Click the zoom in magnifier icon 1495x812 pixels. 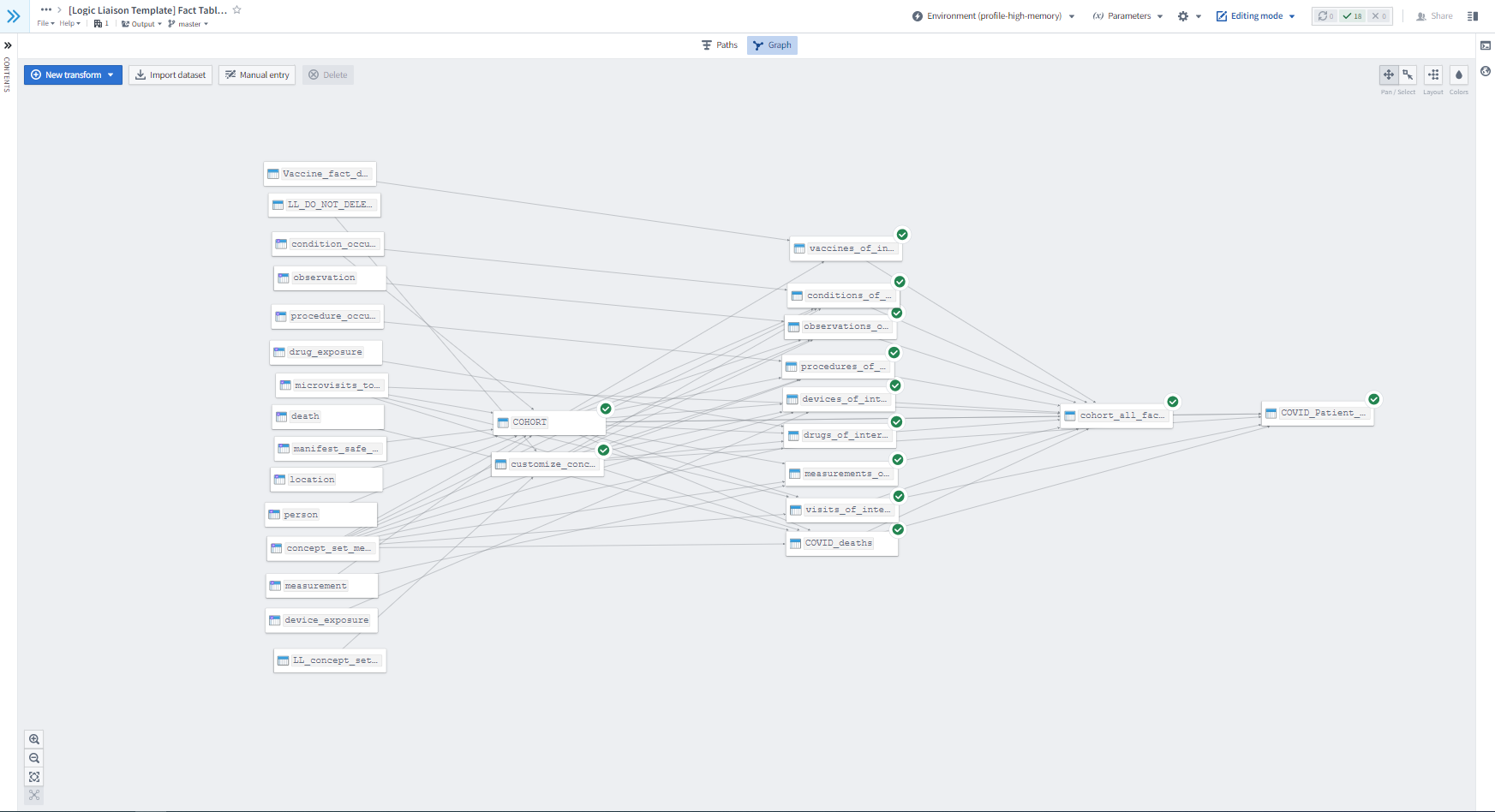coord(34,739)
